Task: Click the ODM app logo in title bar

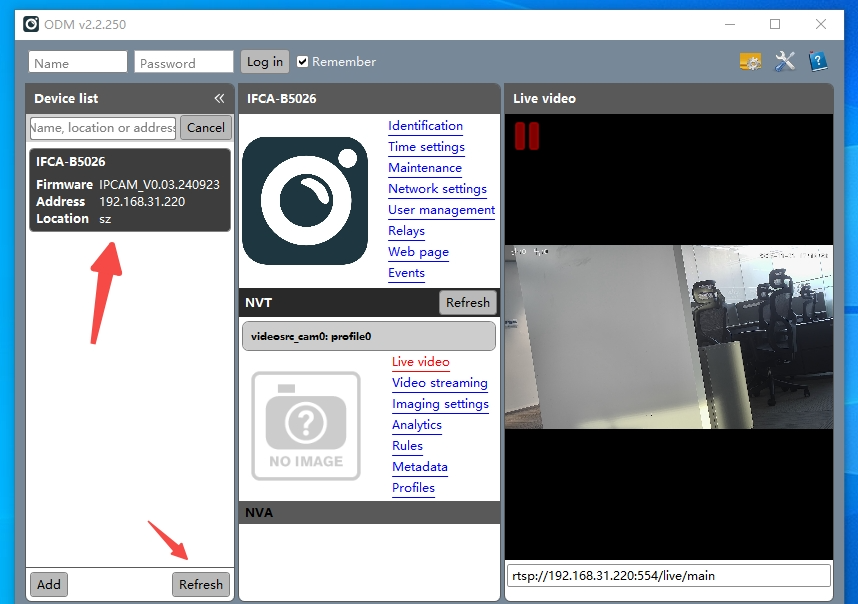Action: coord(31,24)
